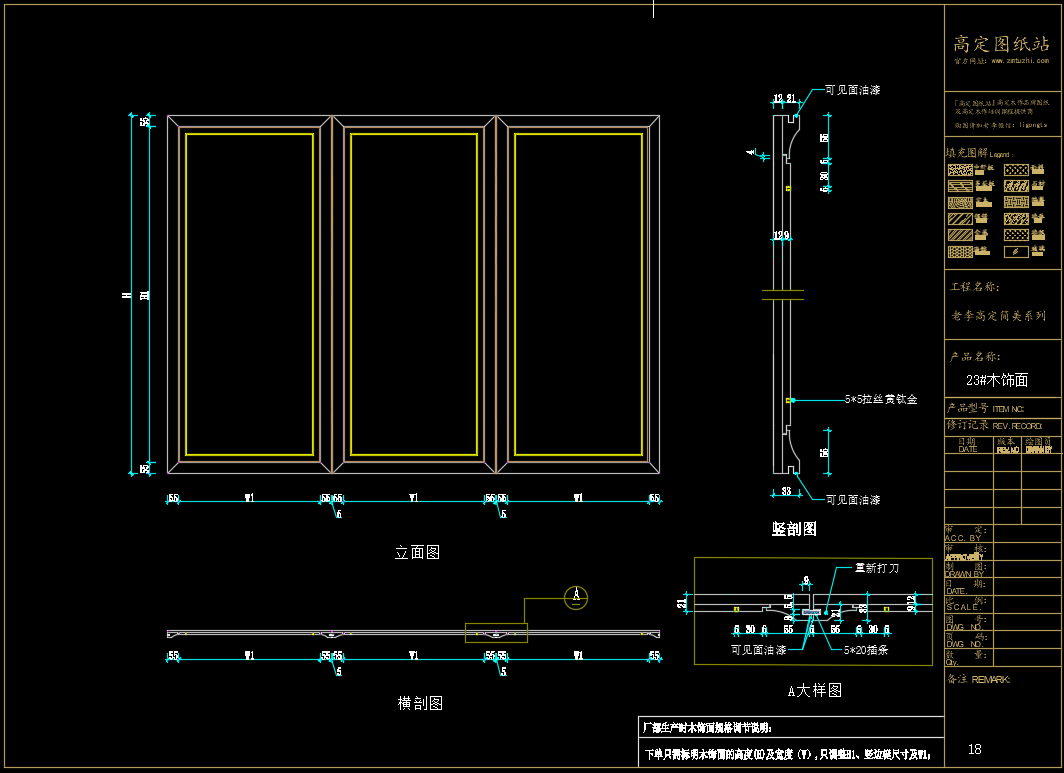The width and height of the screenshot is (1064, 773).
Task: Click the wood-grain swirl hatch legend swatch
Action: [x=960, y=203]
